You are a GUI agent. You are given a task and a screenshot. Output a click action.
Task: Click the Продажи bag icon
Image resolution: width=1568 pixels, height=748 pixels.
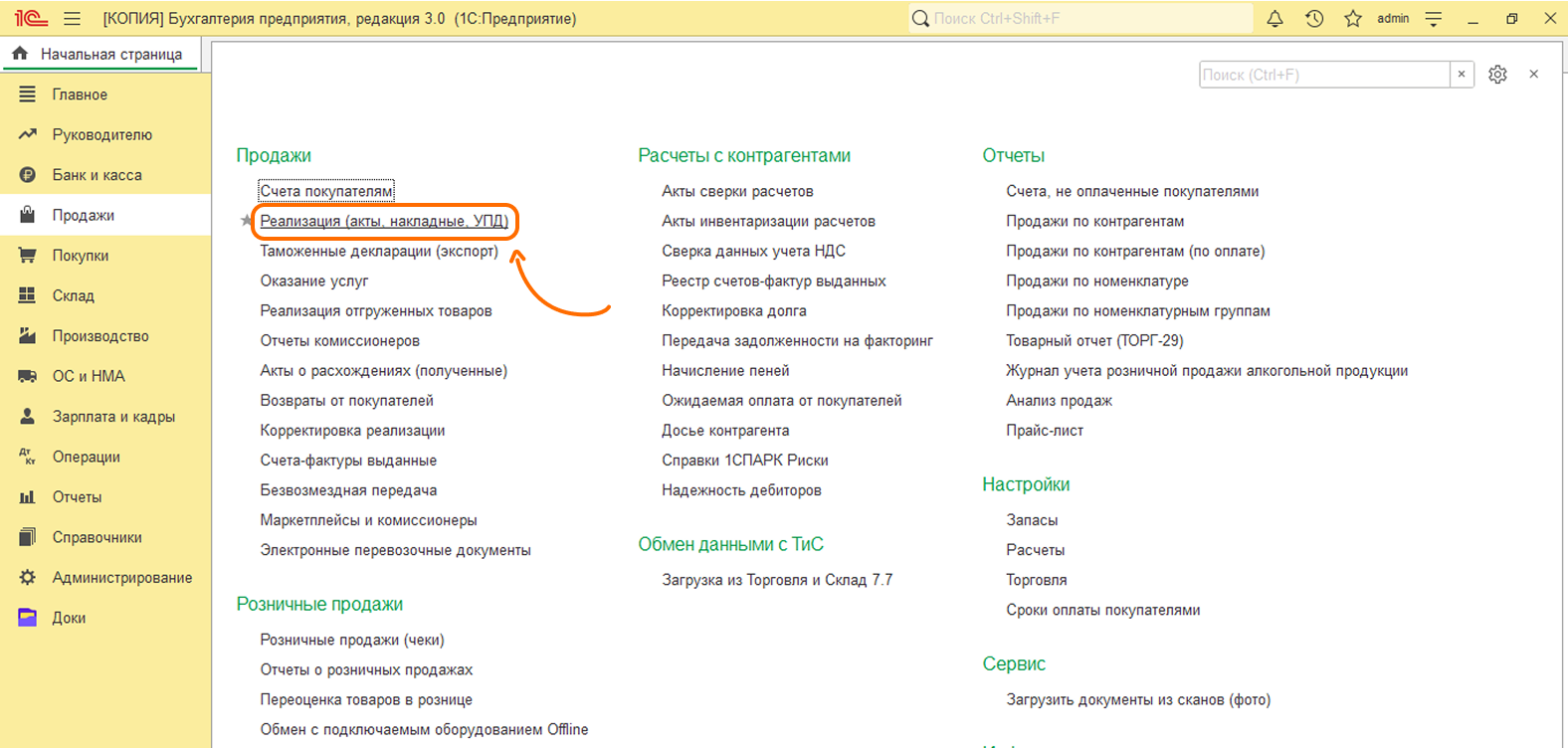tap(28, 215)
